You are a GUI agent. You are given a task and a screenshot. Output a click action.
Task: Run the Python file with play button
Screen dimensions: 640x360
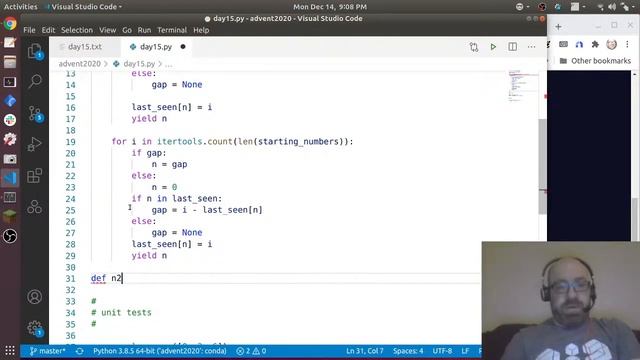(493, 47)
